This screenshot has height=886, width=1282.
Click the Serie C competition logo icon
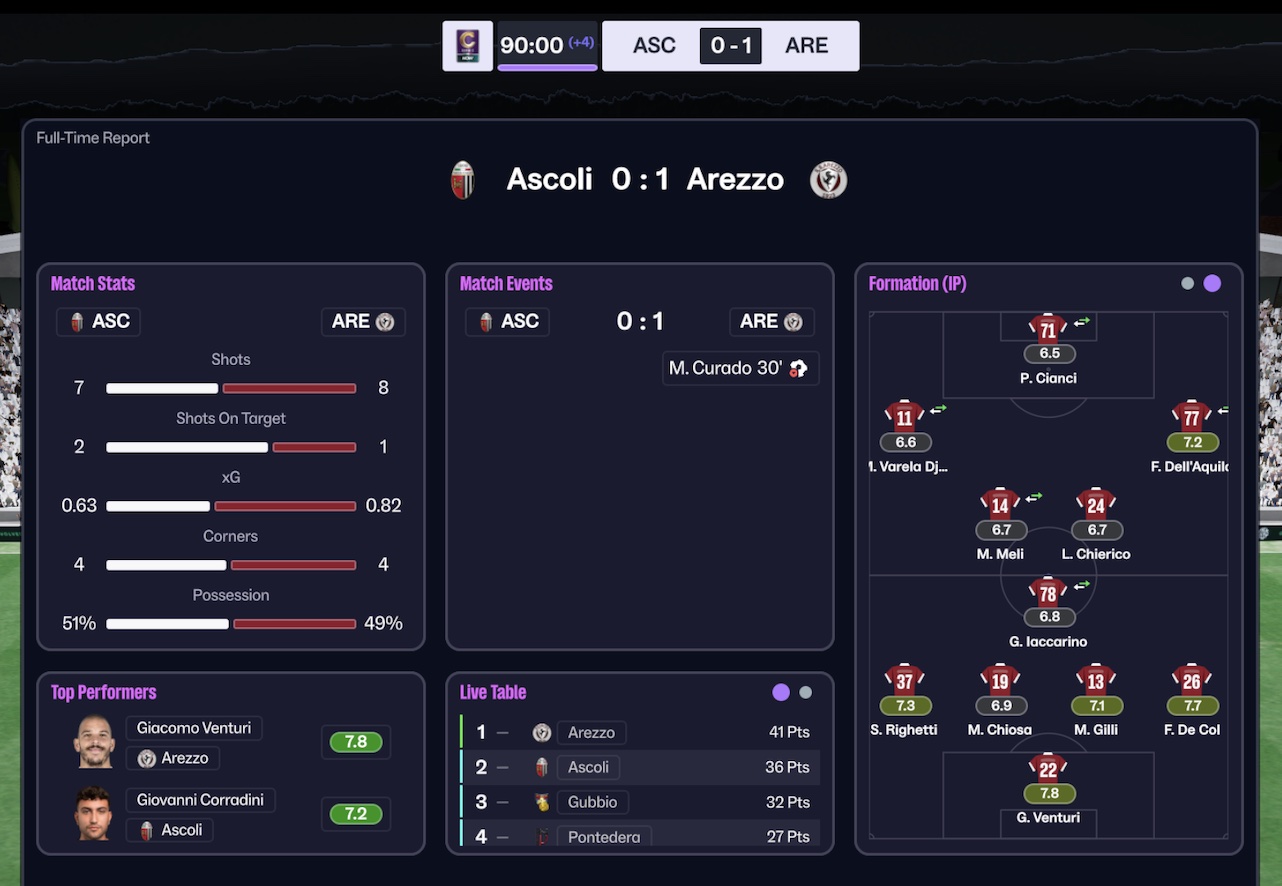click(x=467, y=46)
